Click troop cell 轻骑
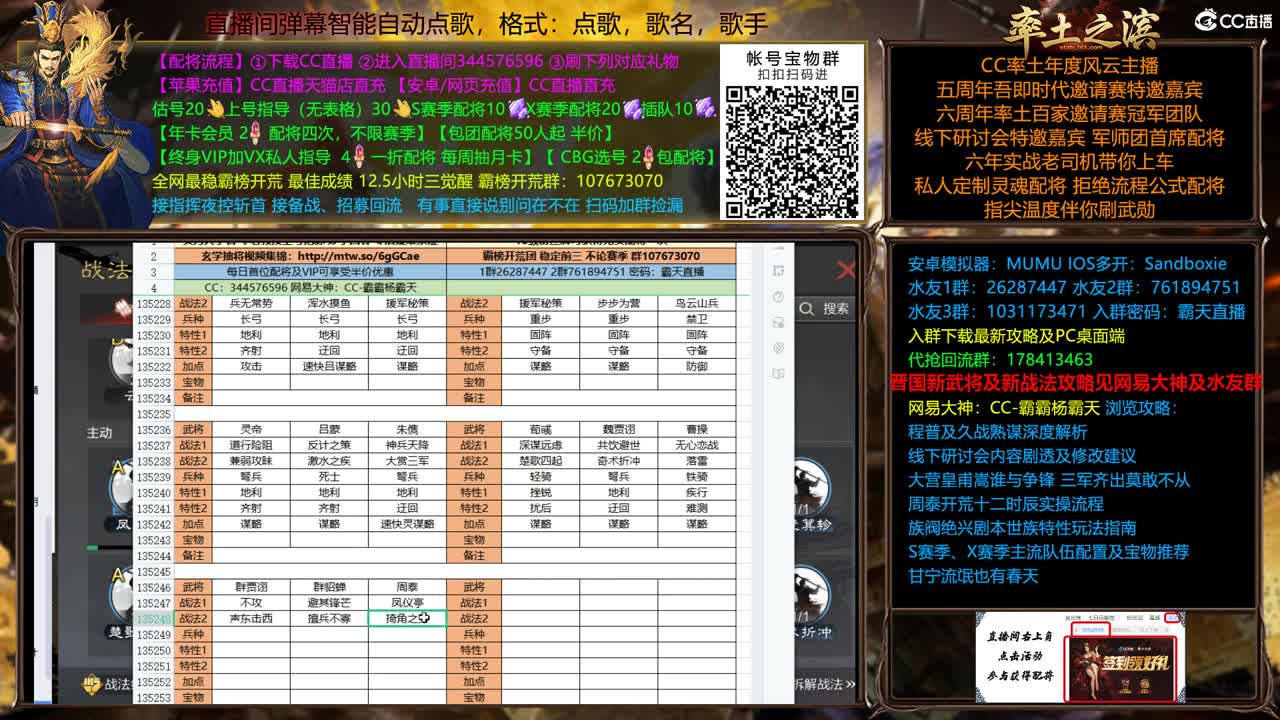Image resolution: width=1280 pixels, height=720 pixels. pos(541,477)
